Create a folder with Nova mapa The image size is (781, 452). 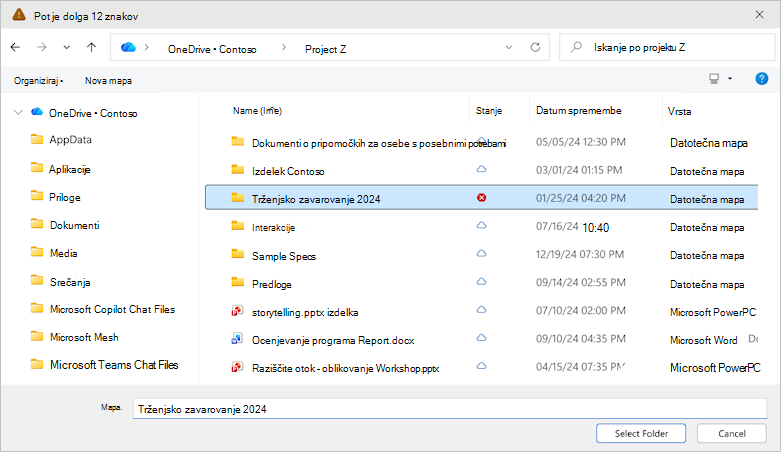coord(108,81)
